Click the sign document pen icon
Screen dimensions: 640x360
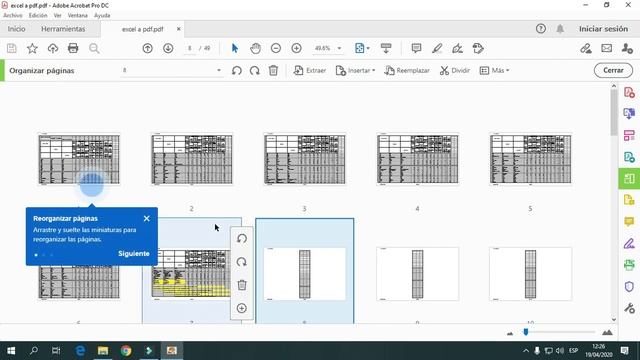tap(458, 48)
